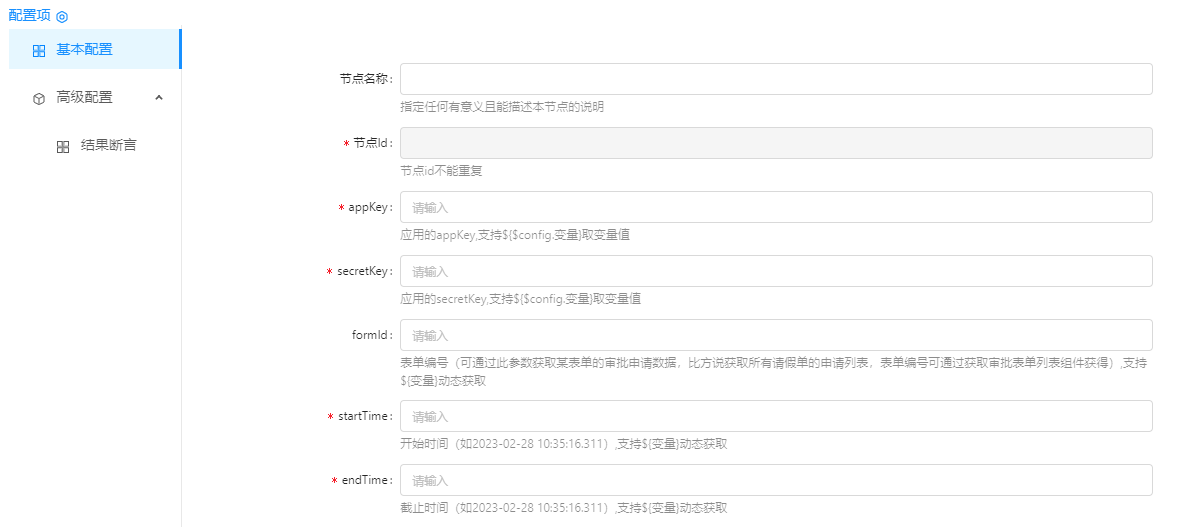Click the formId input box
Image resolution: width=1198 pixels, height=527 pixels.
(x=776, y=335)
